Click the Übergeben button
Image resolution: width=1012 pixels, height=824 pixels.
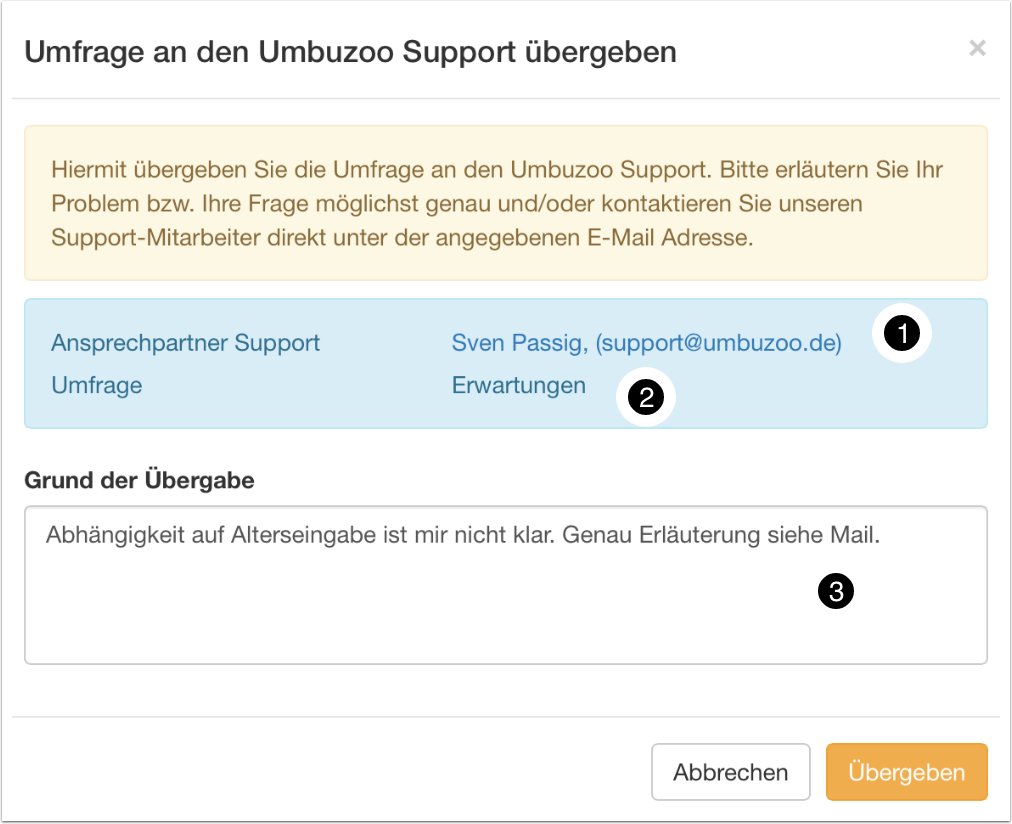point(906,772)
